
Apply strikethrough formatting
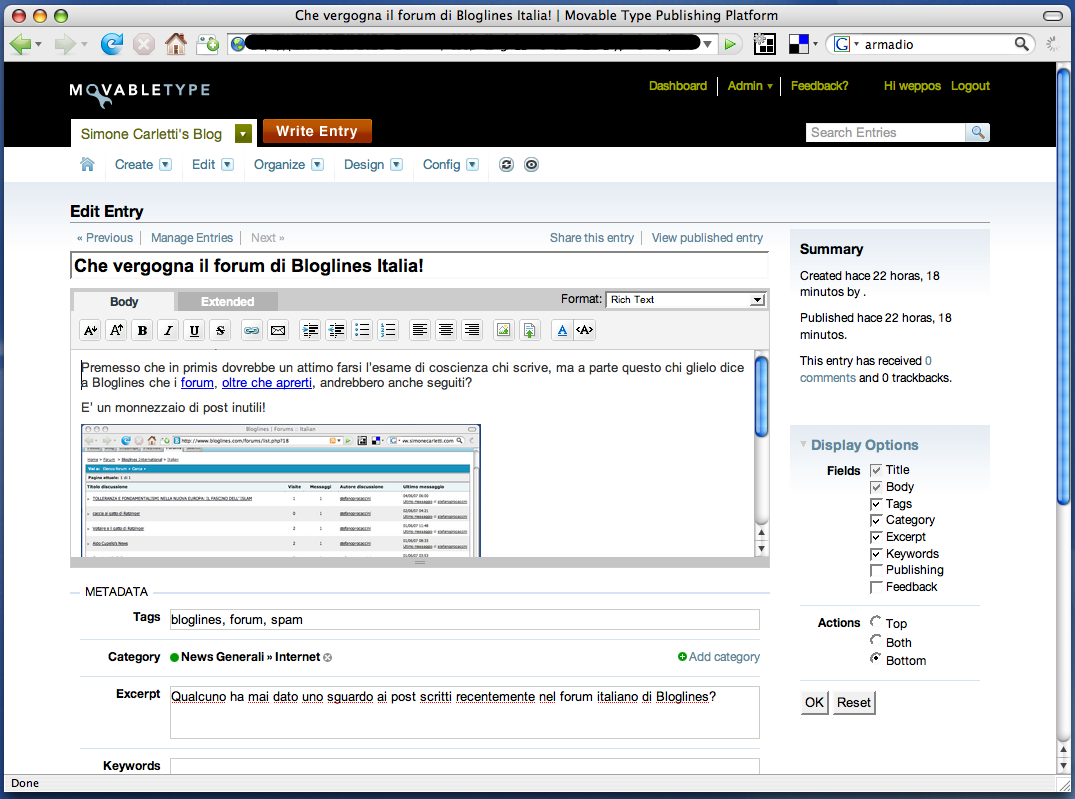pyautogui.click(x=220, y=330)
